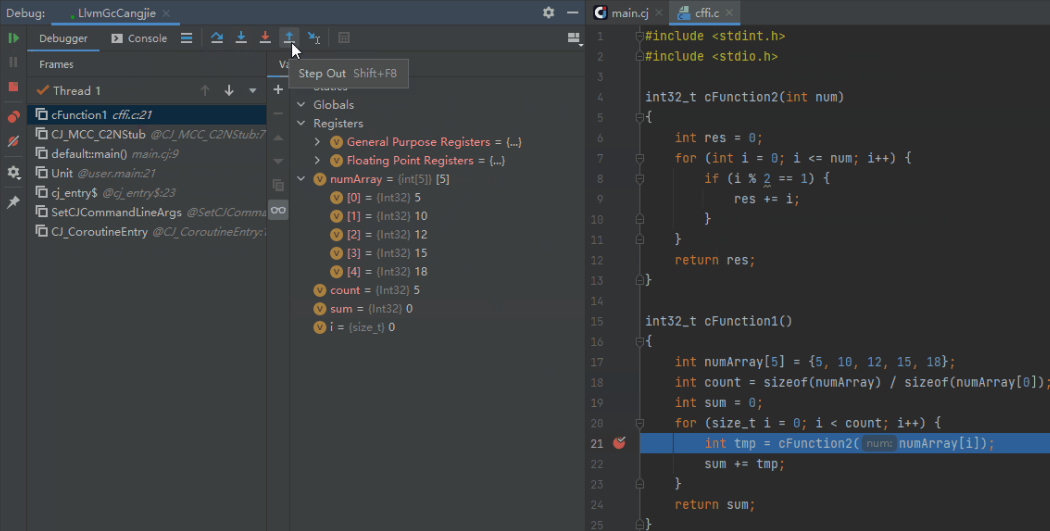Open the main.cj editor tab
The image size is (1050, 531).
coord(621,13)
